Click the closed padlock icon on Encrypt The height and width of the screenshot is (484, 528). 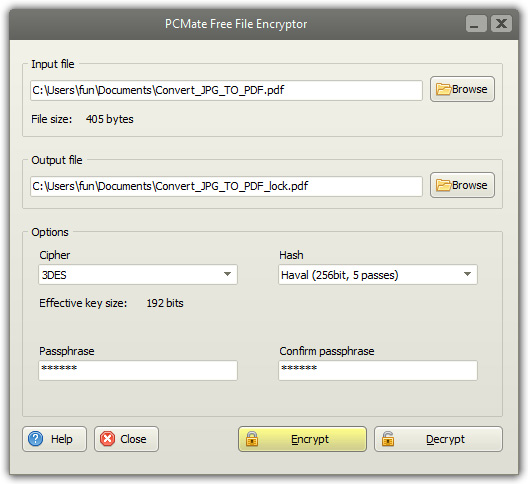coord(252,439)
